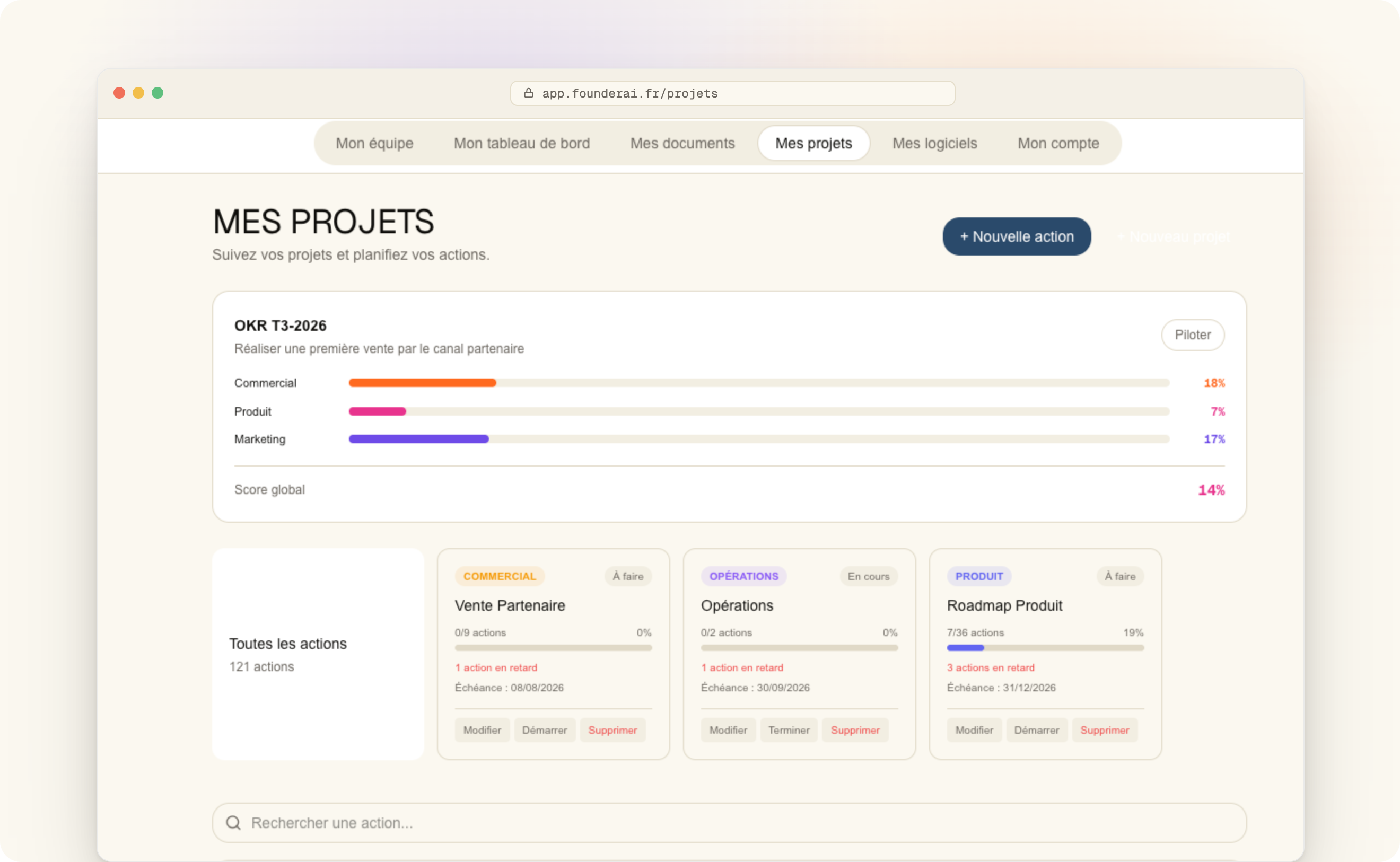Minimize the window with yellow button
The height and width of the screenshot is (862, 1400).
pos(138,93)
